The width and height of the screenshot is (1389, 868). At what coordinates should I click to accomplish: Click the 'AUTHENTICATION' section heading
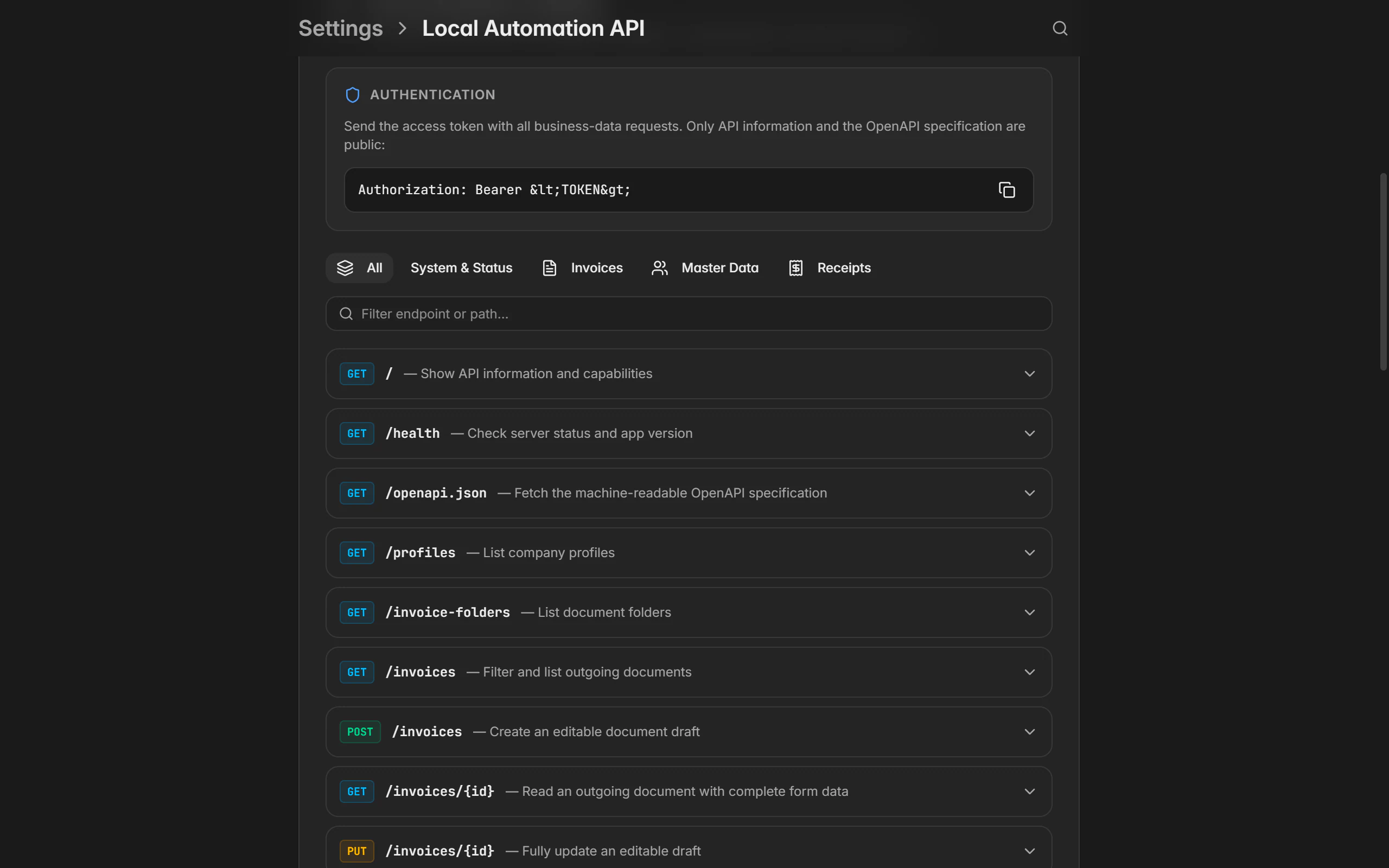[x=433, y=95]
